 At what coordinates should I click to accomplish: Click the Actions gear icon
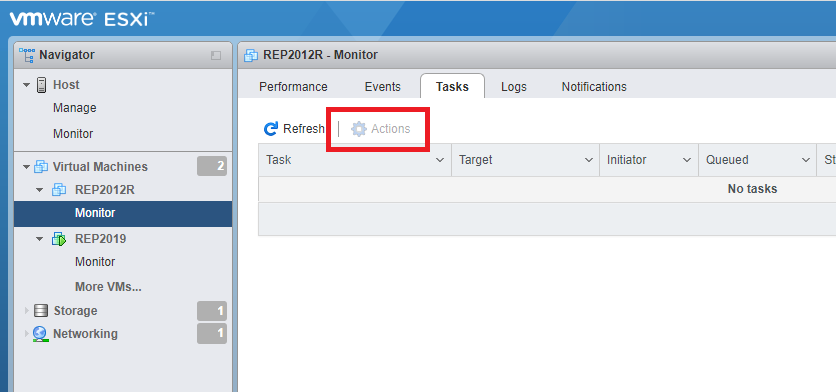[x=359, y=129]
